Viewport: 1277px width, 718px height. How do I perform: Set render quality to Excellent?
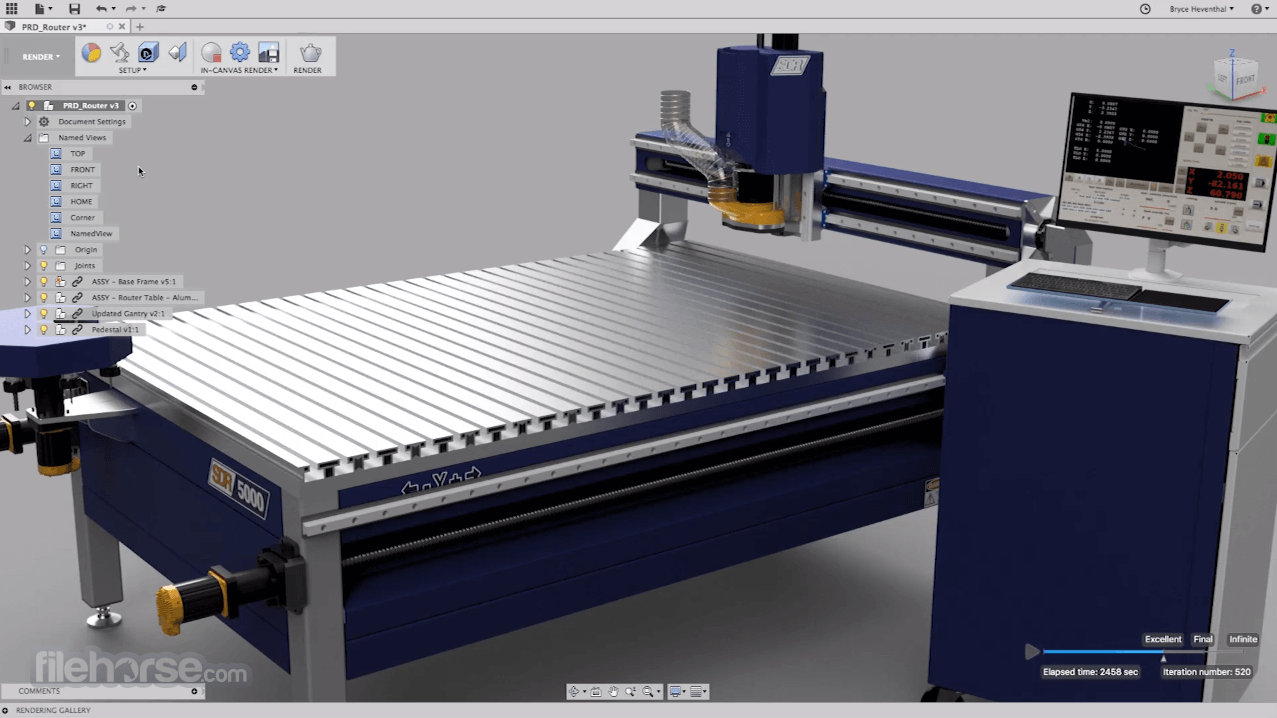tap(1163, 640)
